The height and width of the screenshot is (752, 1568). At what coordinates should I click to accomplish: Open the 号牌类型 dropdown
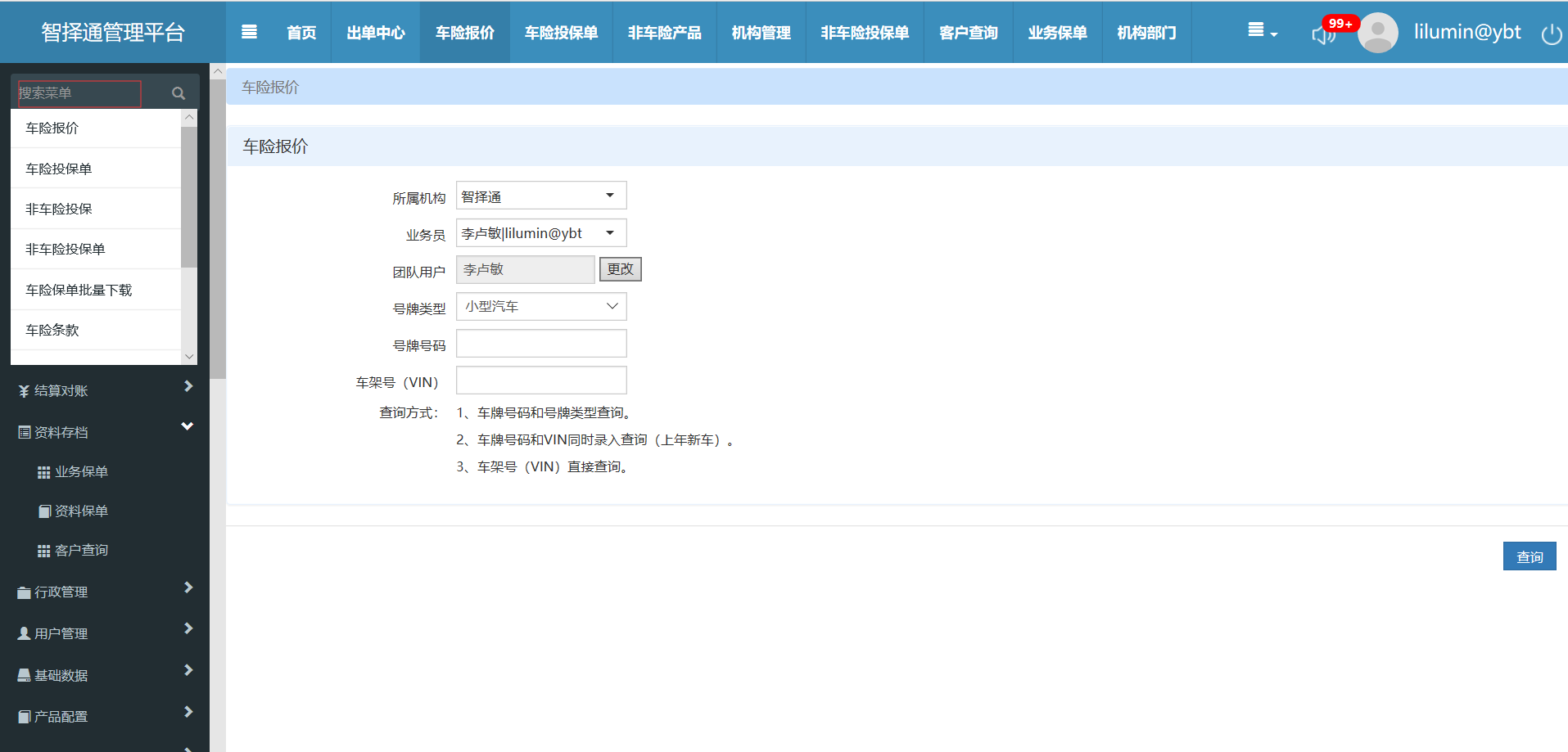(541, 306)
